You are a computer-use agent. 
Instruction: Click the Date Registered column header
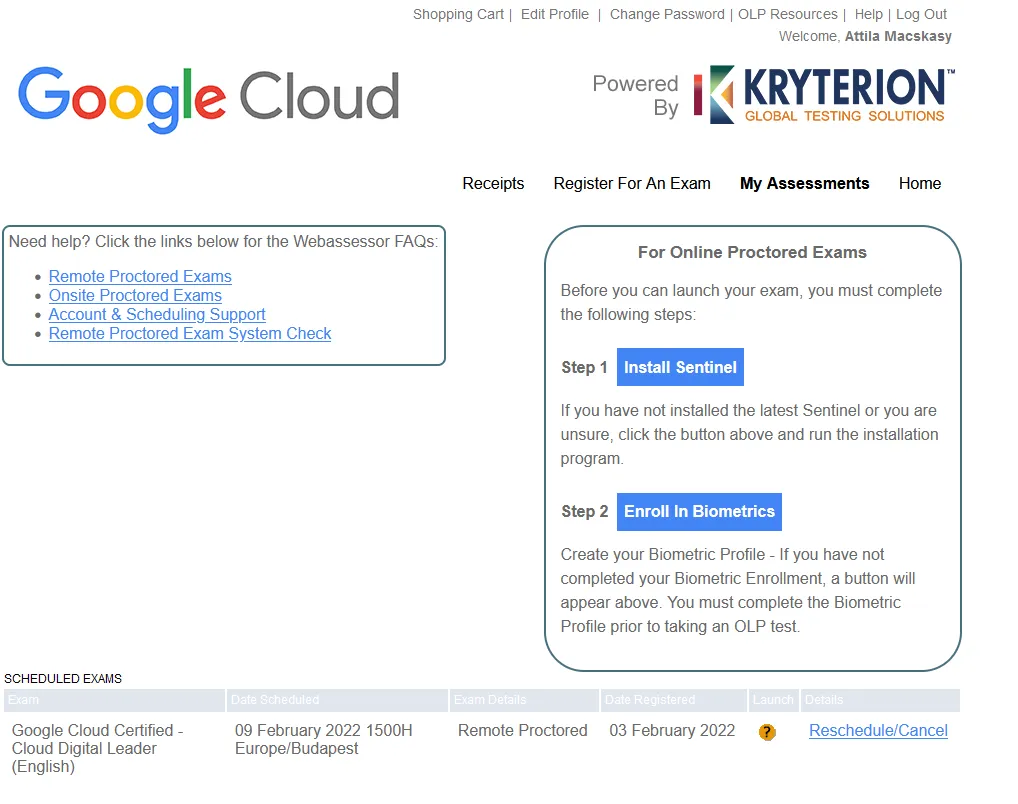tap(673, 700)
